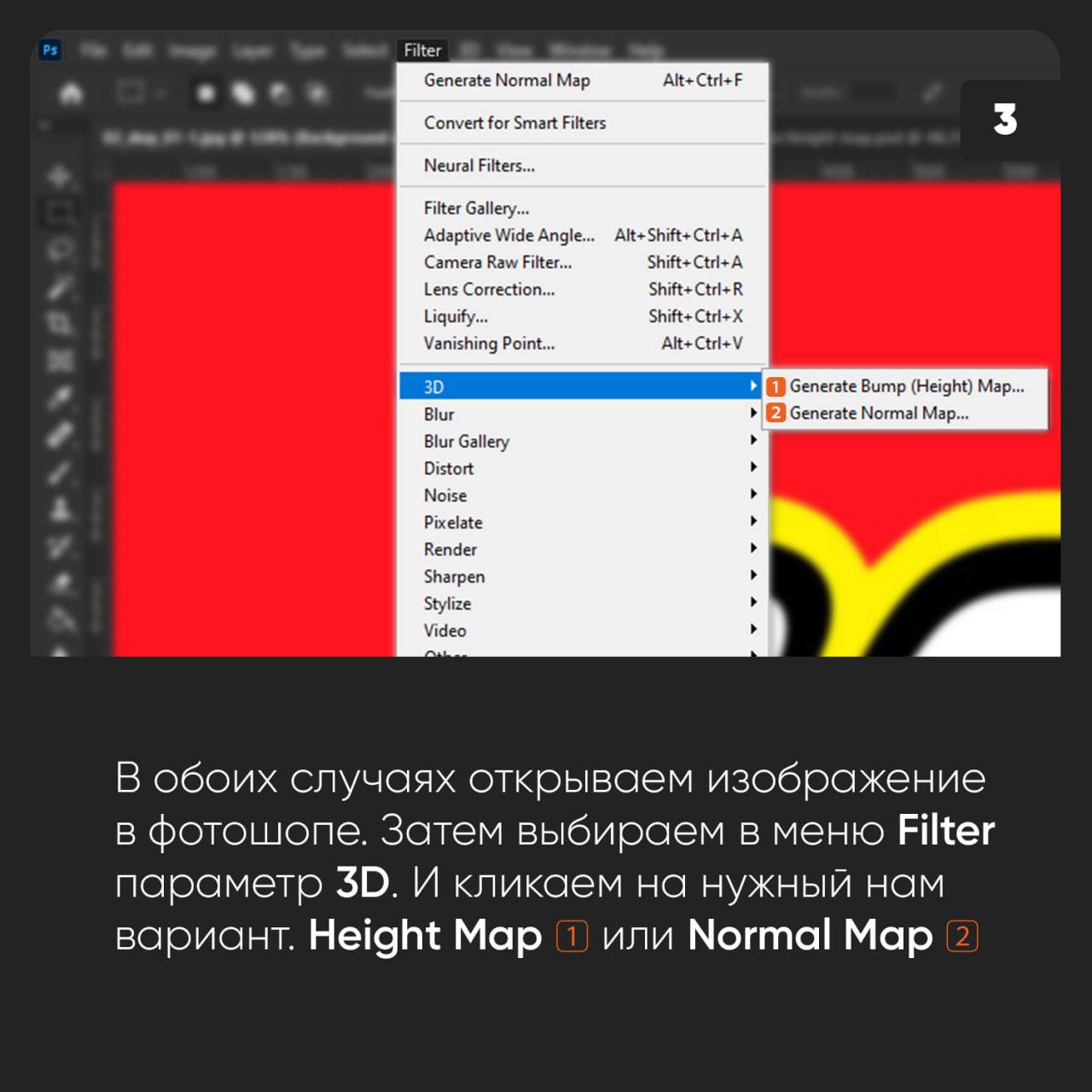Screen dimensions: 1092x1092
Task: Select the Spot Healing Brush tool
Action: (x=60, y=434)
